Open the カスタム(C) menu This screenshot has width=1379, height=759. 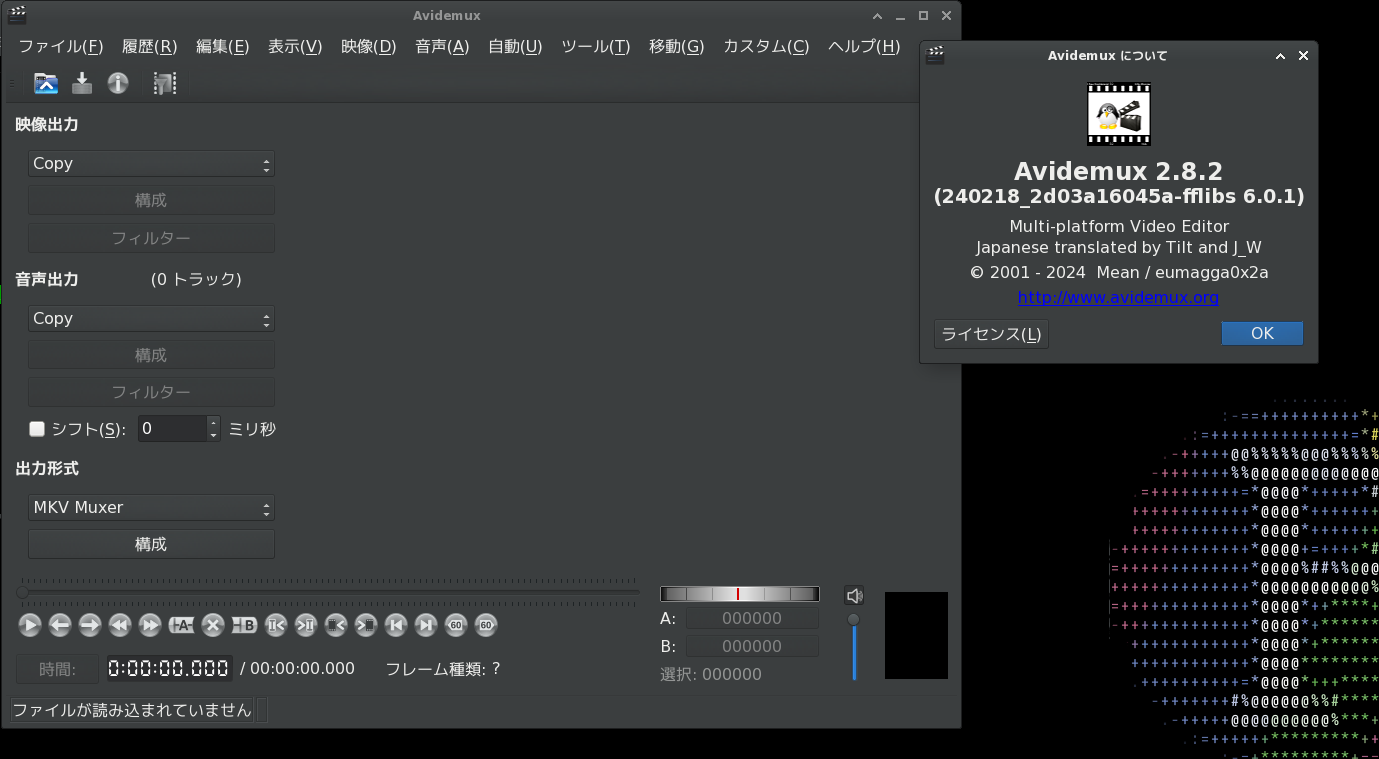(x=766, y=47)
